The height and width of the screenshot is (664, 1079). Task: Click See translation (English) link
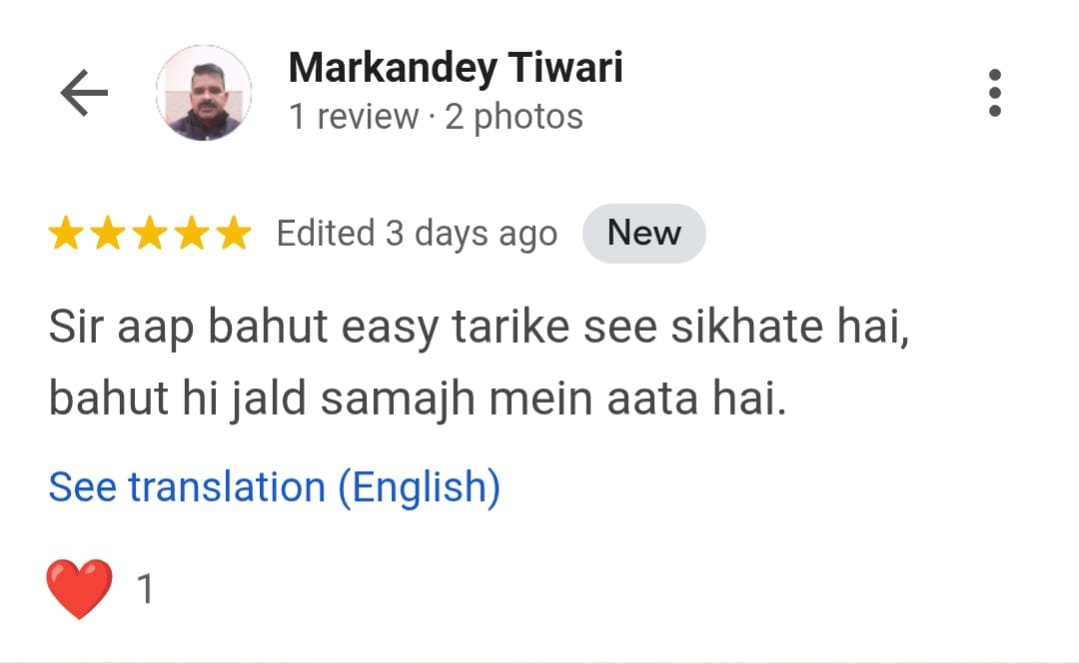click(x=275, y=487)
